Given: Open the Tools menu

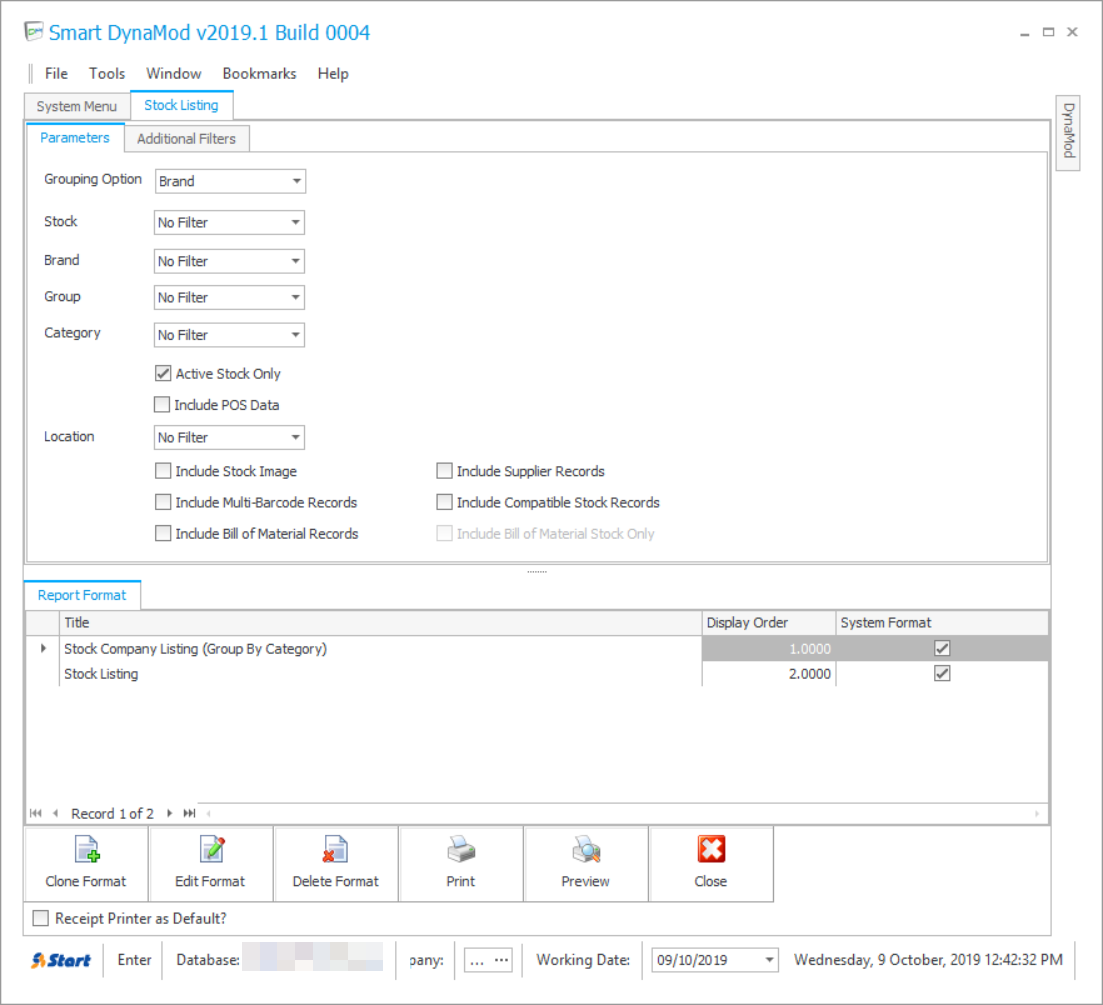Looking at the screenshot, I should (107, 74).
